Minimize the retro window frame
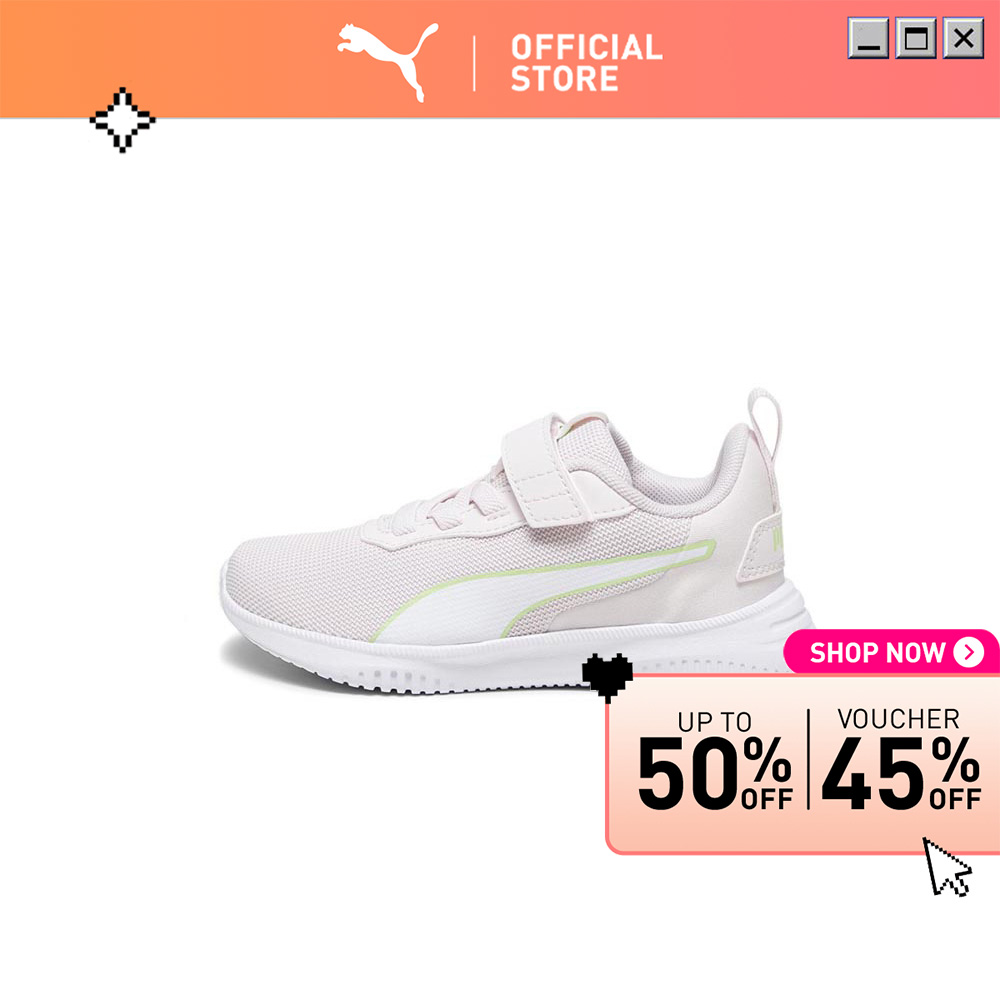 click(x=868, y=38)
